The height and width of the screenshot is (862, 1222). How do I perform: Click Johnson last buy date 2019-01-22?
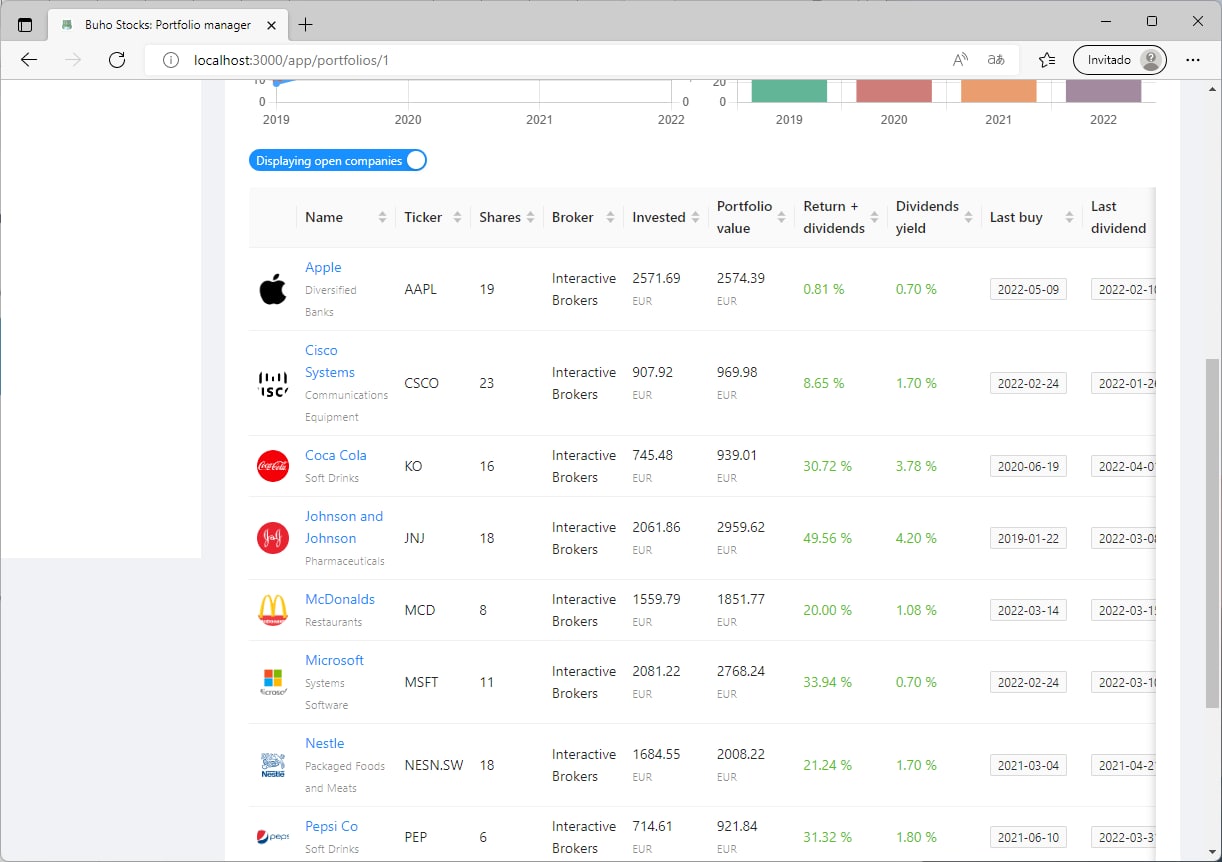tap(1028, 538)
